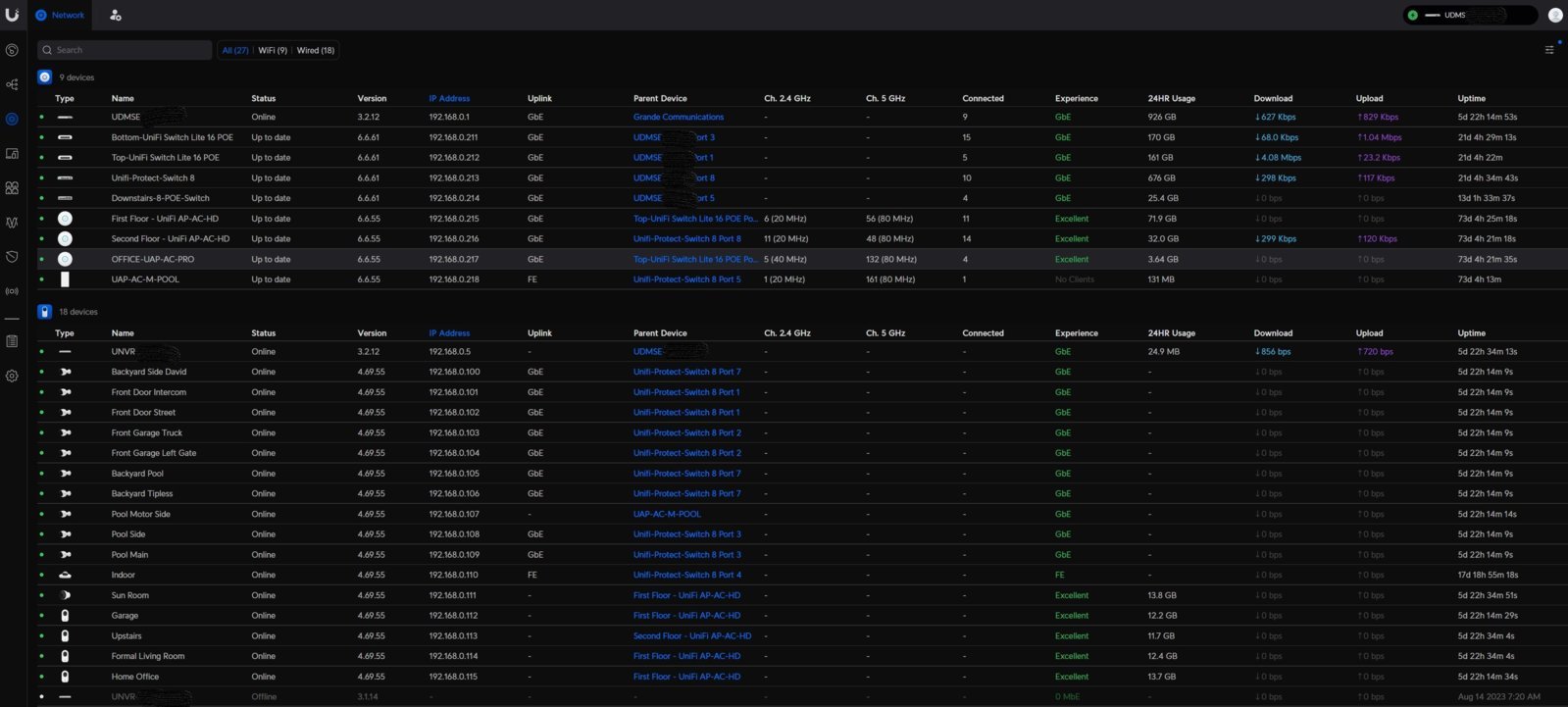
Task: Open the Settings gear sidebar icon
Action: [x=12, y=376]
